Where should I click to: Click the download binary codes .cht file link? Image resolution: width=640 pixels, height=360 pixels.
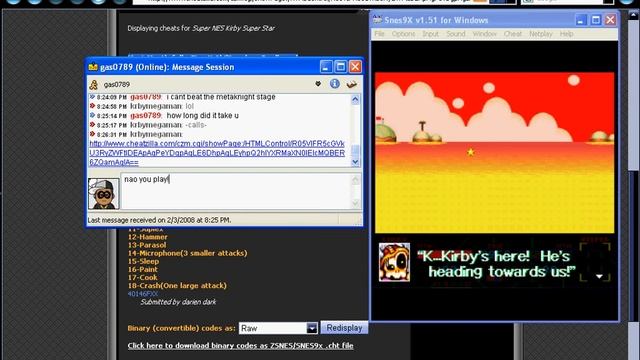(x=240, y=345)
